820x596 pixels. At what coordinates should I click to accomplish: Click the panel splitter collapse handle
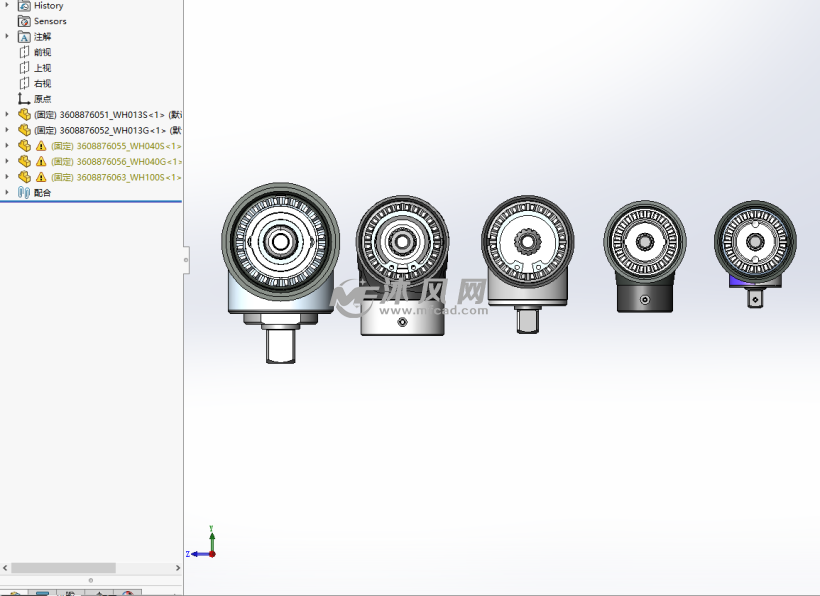point(186,260)
